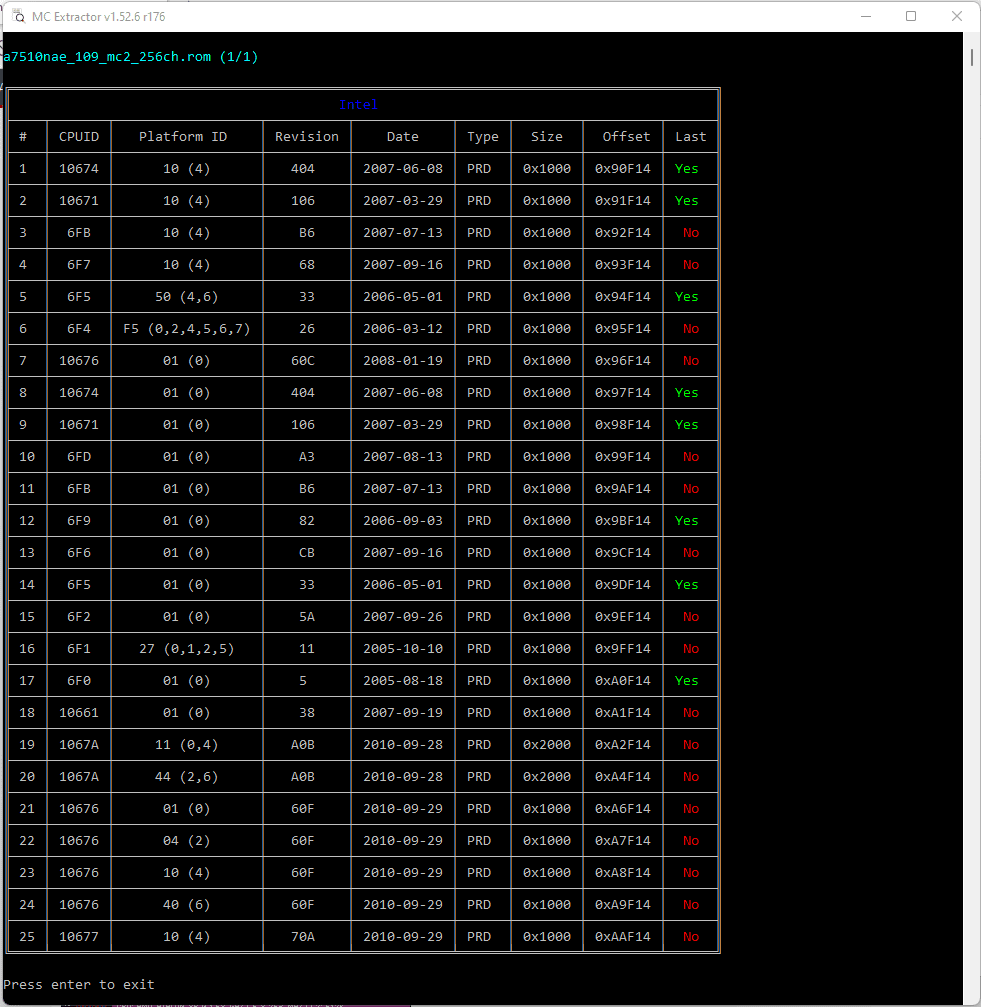The width and height of the screenshot is (981, 1007).
Task: Minimize the MC Extractor window
Action: (x=865, y=17)
